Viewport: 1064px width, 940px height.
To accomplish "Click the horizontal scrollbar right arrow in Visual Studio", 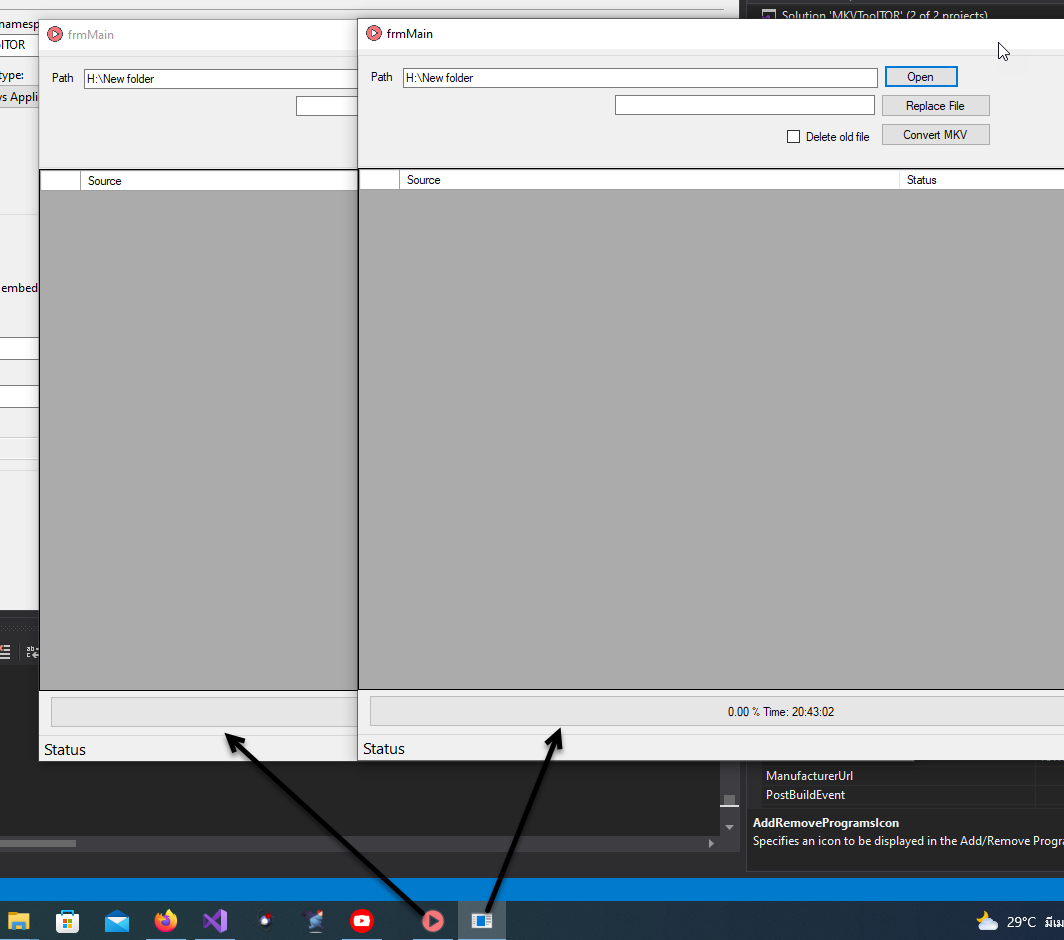I will (x=711, y=844).
